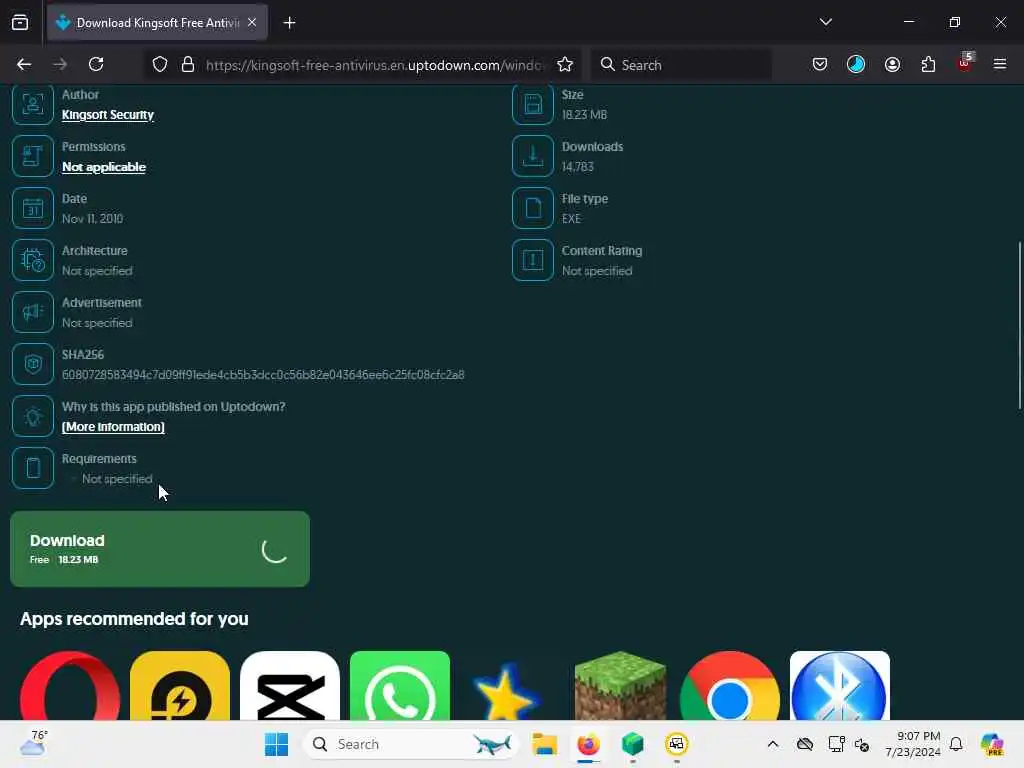Click the Permissions document icon
Screen dimensions: 1024x768
[33, 156]
